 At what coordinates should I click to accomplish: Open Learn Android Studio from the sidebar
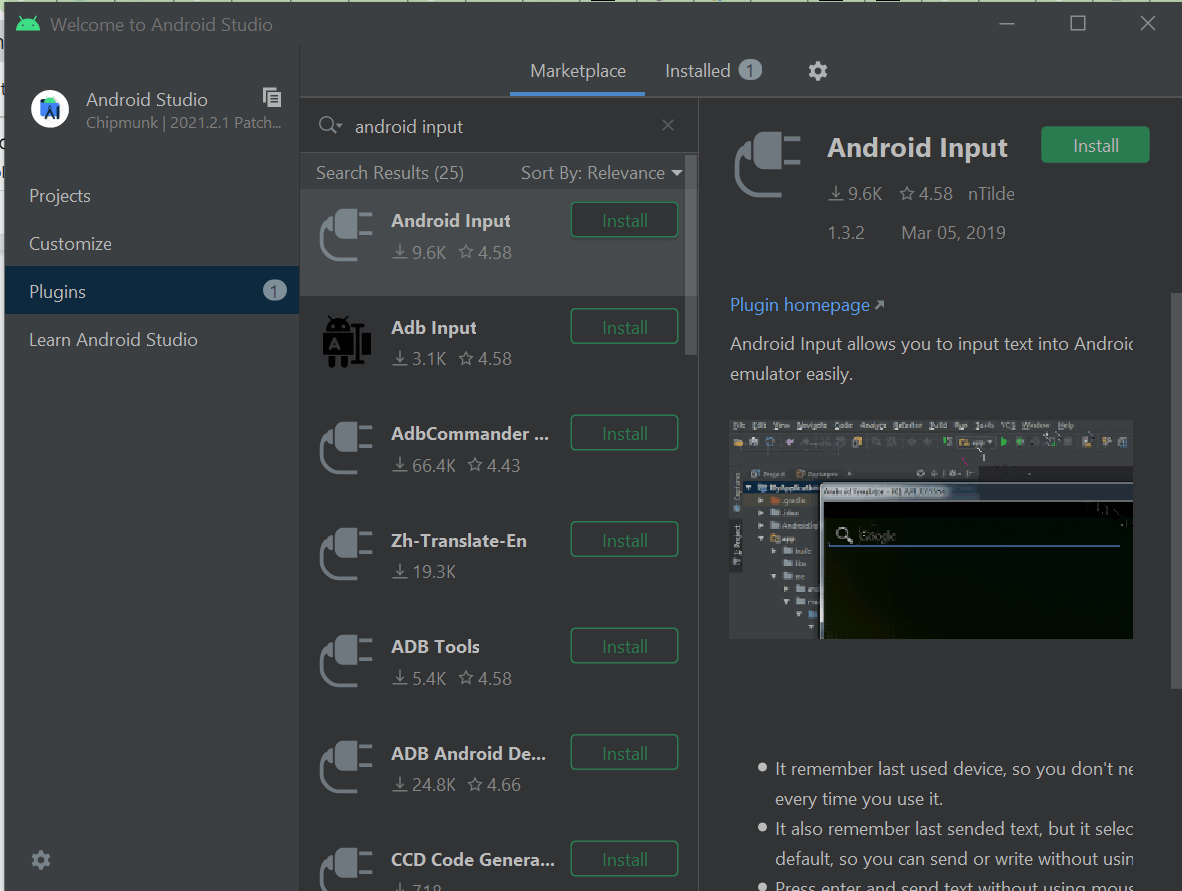click(113, 339)
